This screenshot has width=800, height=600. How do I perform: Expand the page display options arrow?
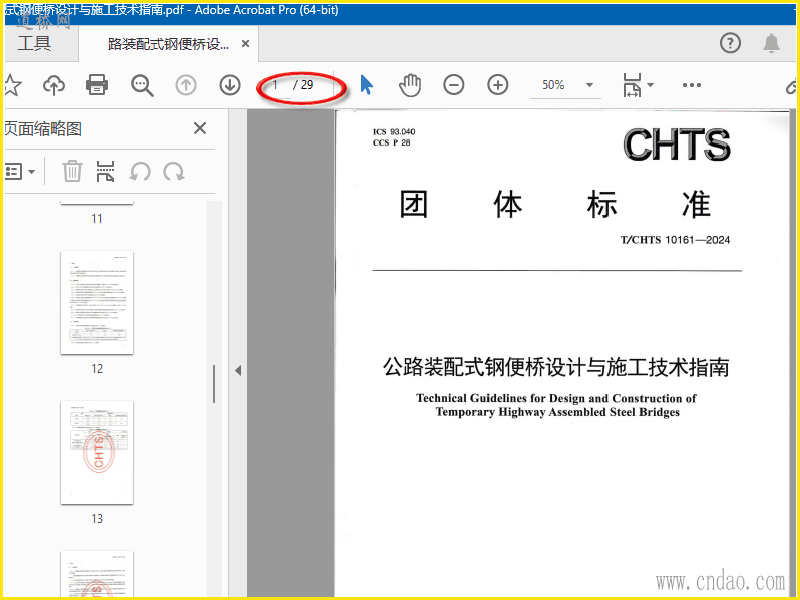tap(651, 85)
